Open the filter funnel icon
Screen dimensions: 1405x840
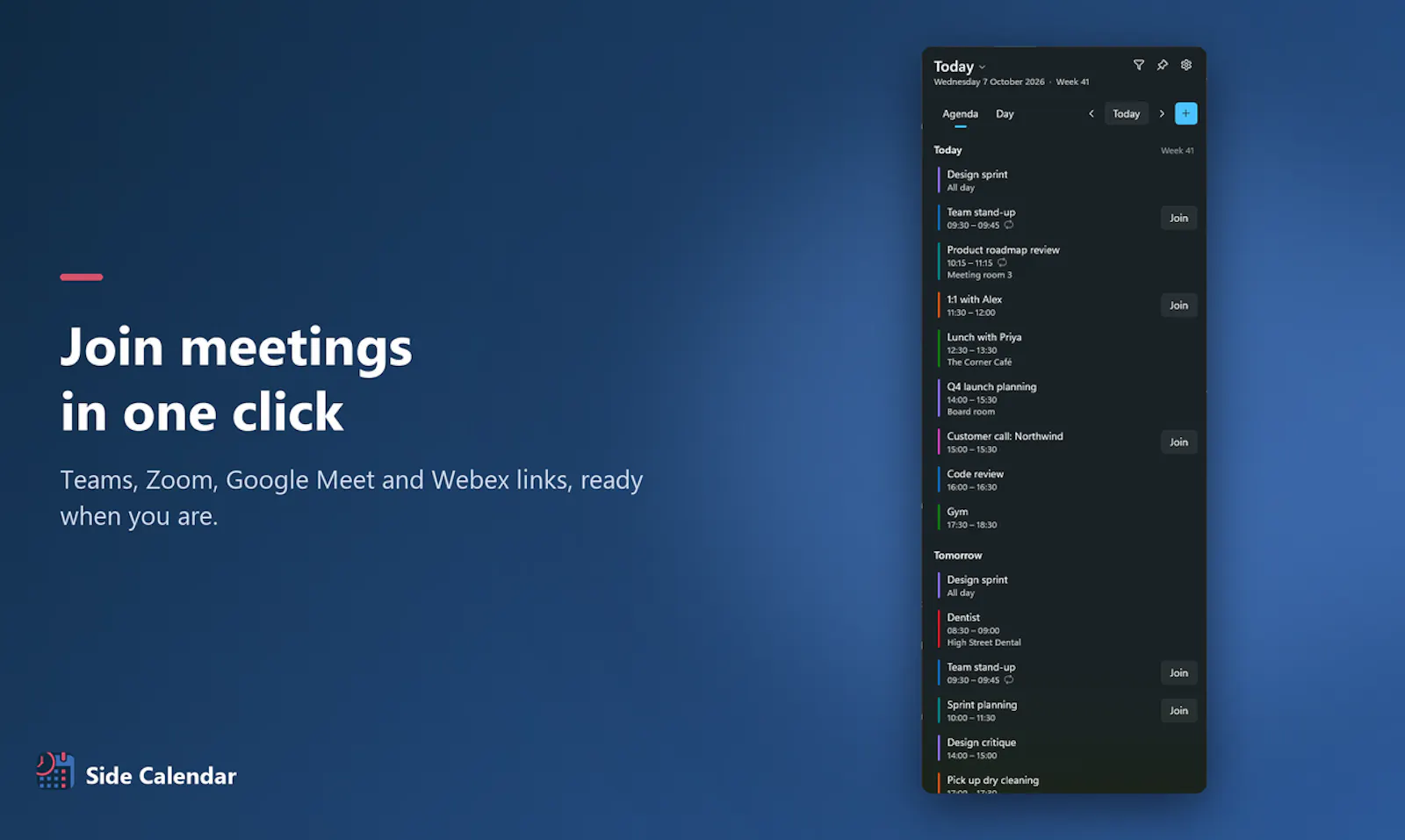[x=1138, y=65]
